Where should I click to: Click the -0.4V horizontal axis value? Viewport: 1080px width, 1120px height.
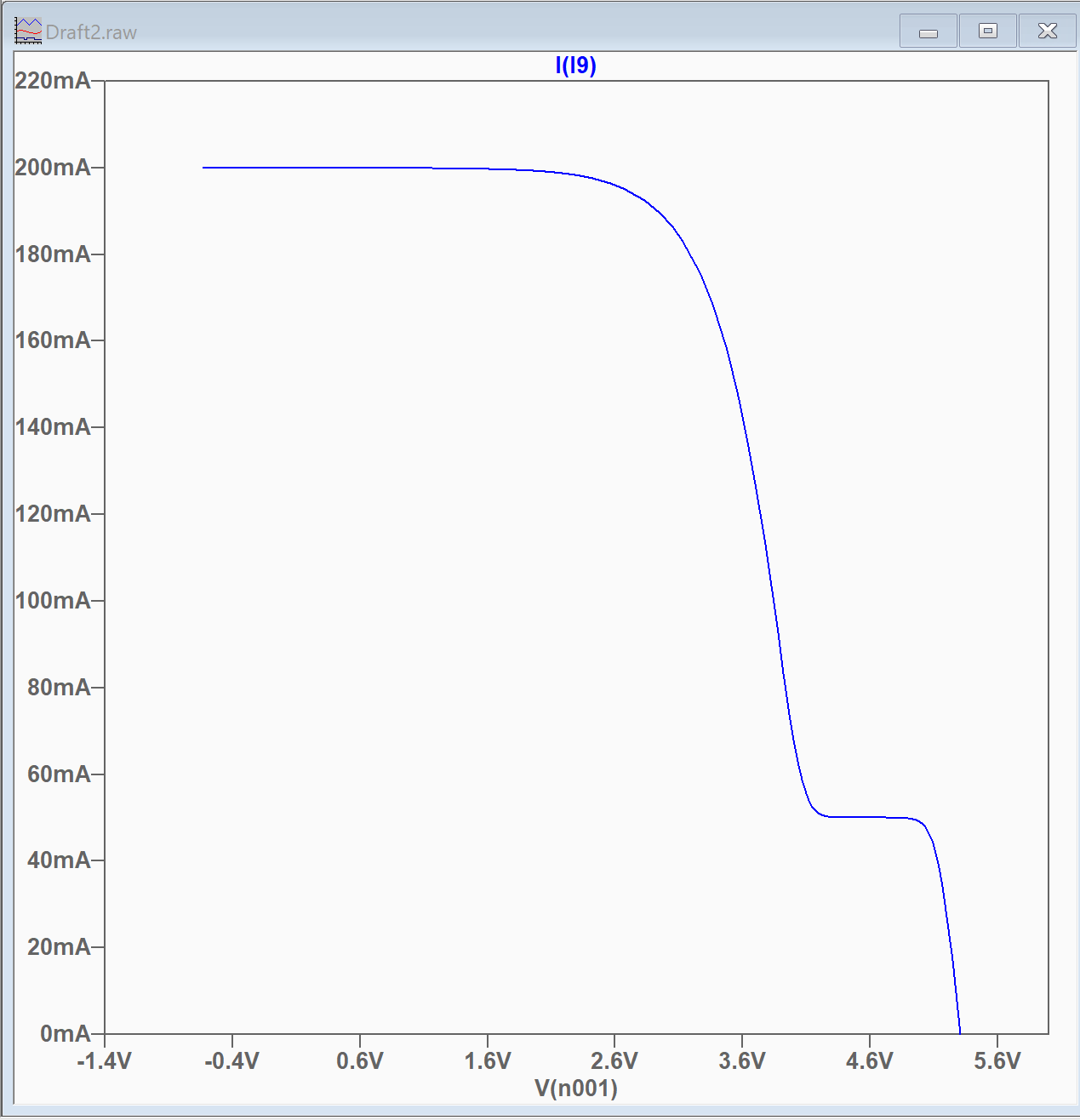pyautogui.click(x=231, y=1060)
